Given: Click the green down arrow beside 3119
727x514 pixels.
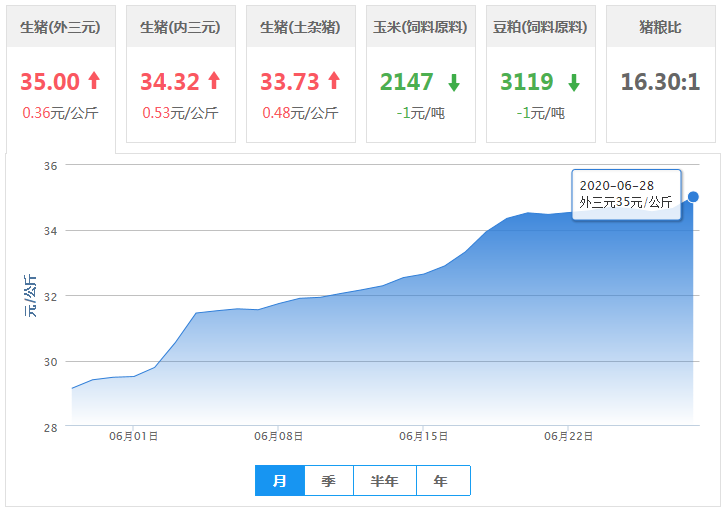Looking at the screenshot, I should click(574, 82).
